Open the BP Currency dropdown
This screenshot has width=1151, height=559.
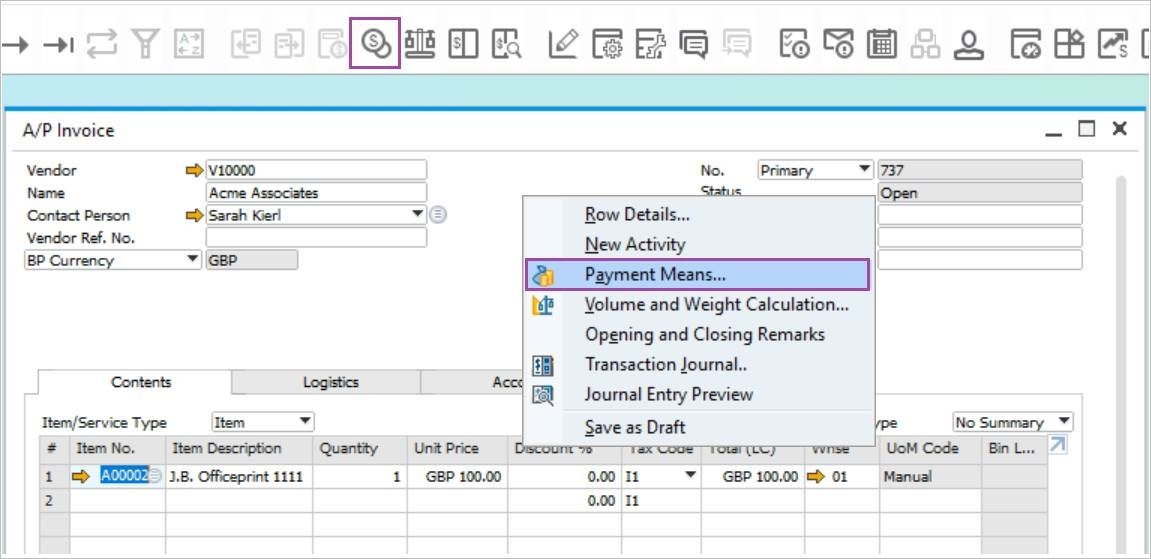tap(193, 260)
